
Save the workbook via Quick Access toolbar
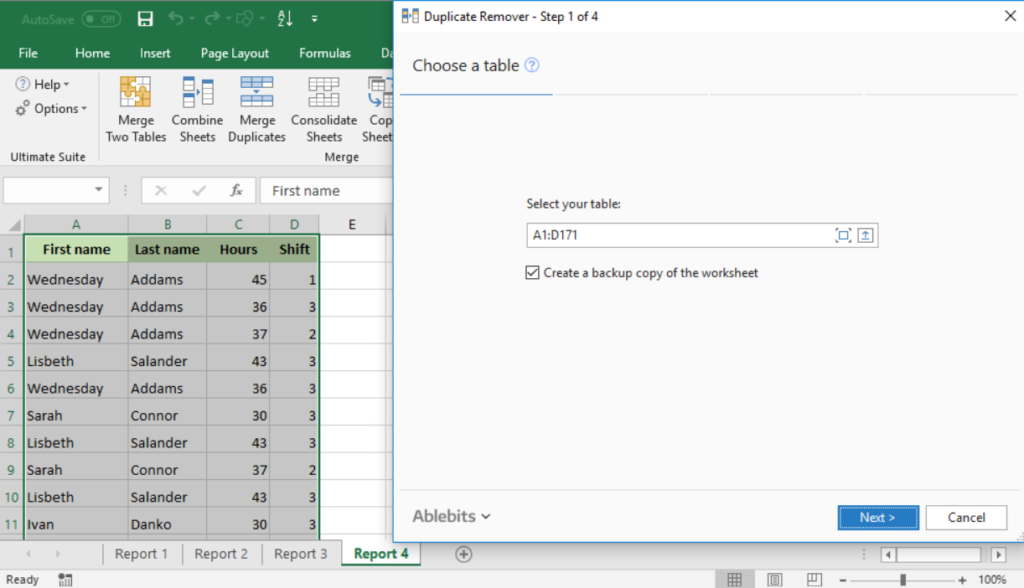click(144, 17)
